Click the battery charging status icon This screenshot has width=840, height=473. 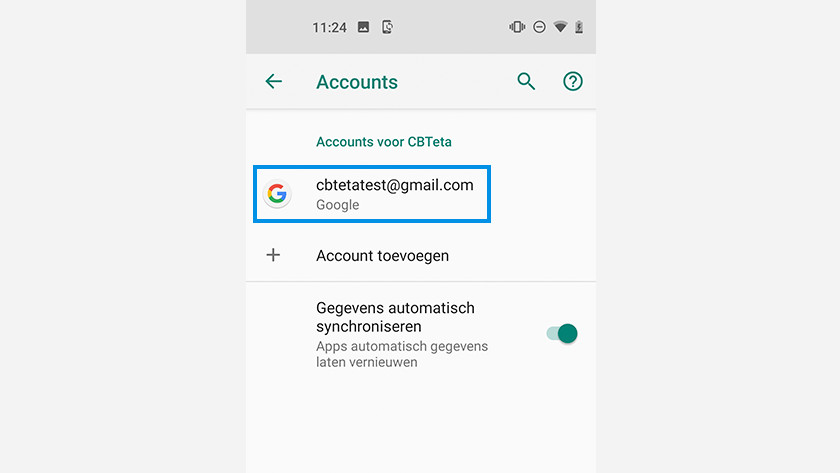click(579, 27)
